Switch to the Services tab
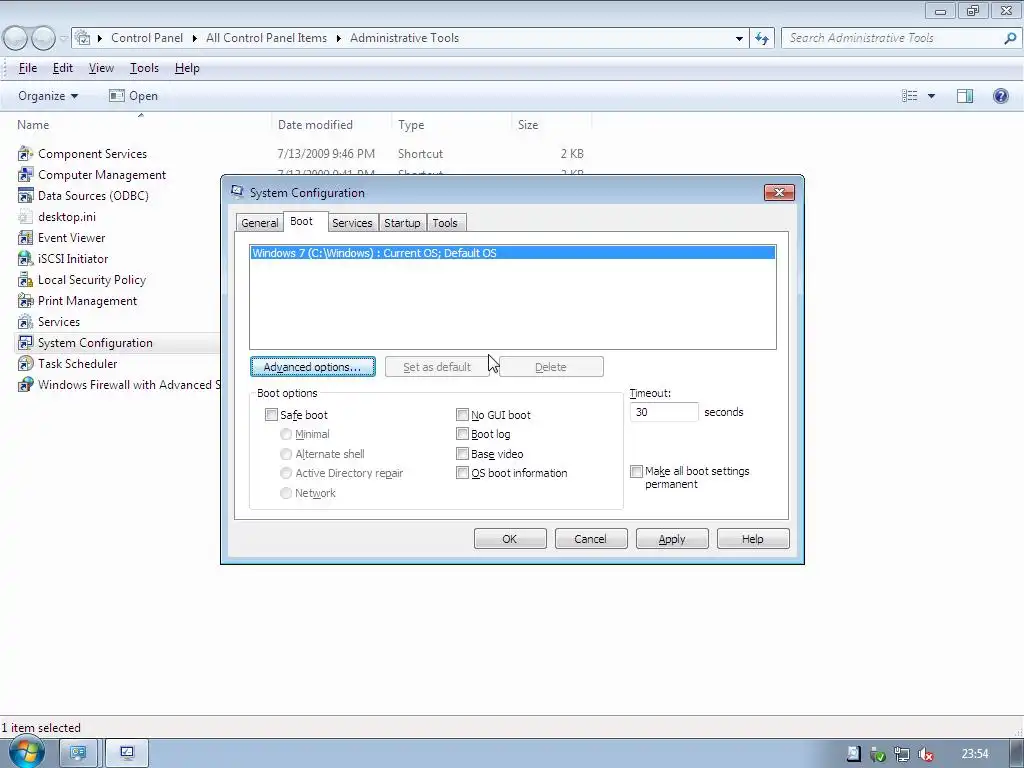1024x768 pixels. click(x=352, y=223)
